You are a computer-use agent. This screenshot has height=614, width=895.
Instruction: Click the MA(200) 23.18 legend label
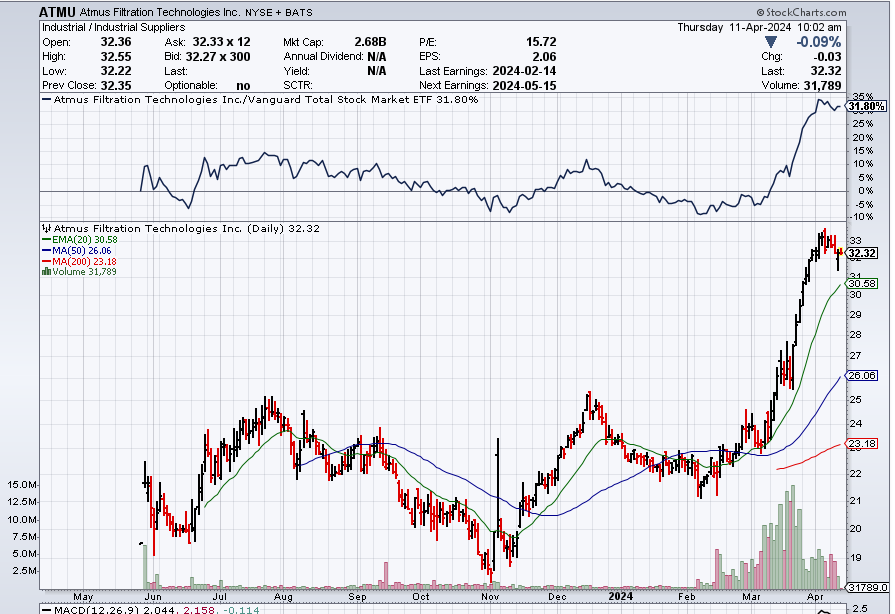tap(84, 261)
